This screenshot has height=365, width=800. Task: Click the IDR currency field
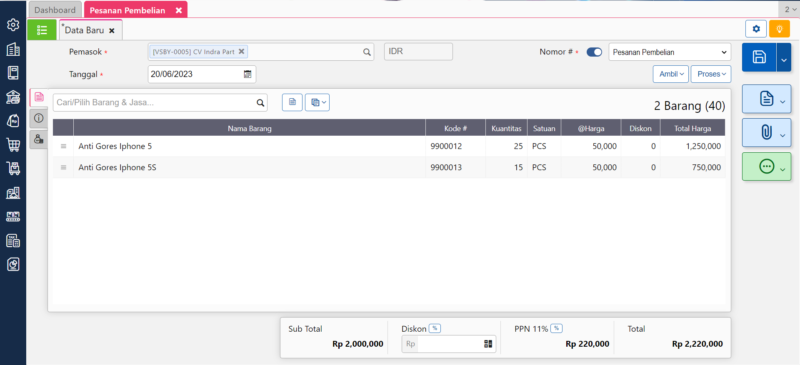click(x=418, y=52)
